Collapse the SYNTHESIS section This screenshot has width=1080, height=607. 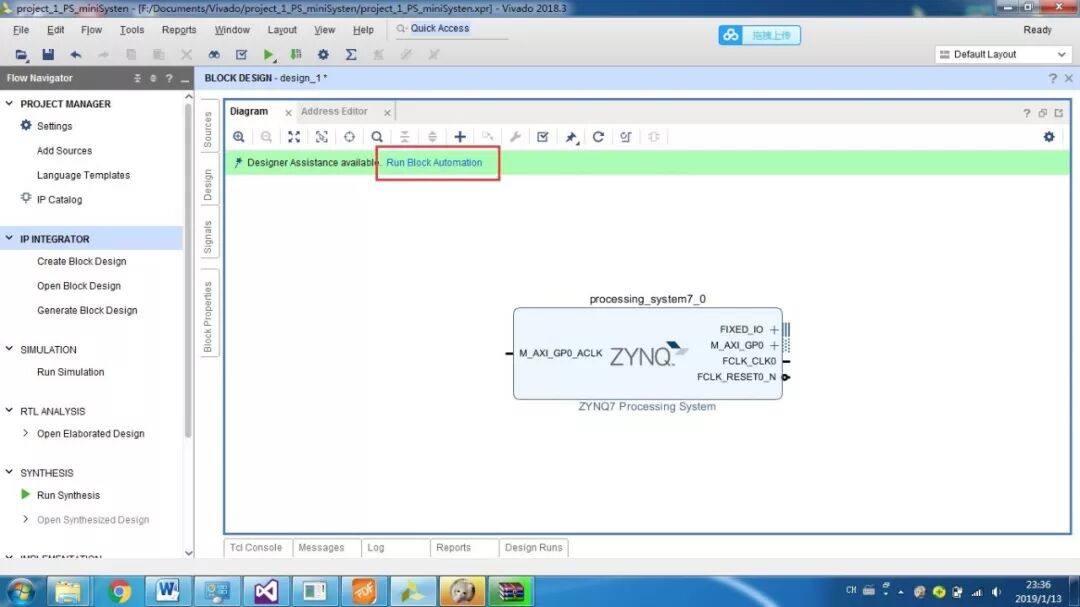pos(9,473)
